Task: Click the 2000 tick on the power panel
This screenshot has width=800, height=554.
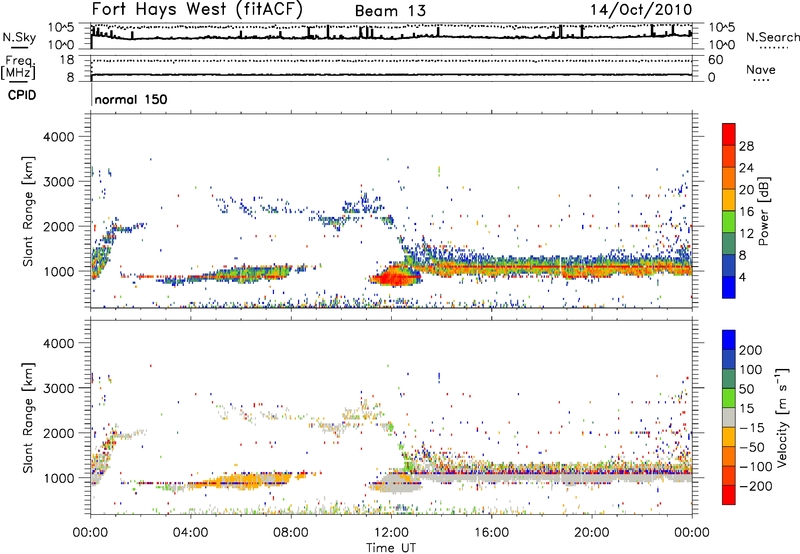Action: click(x=59, y=226)
